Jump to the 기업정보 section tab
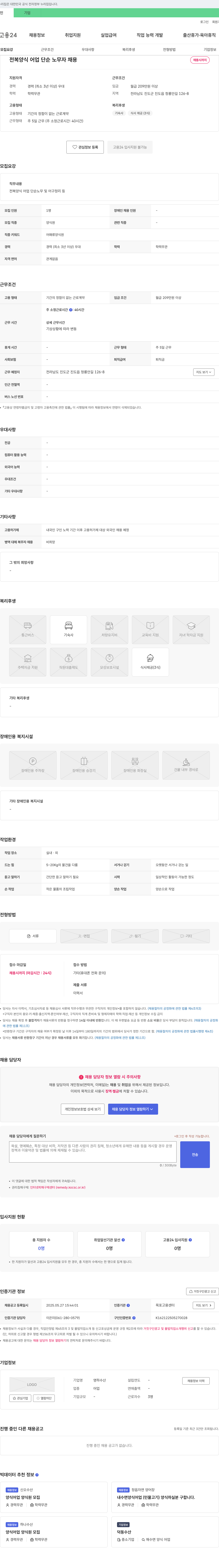219x1568 pixels. point(210,50)
